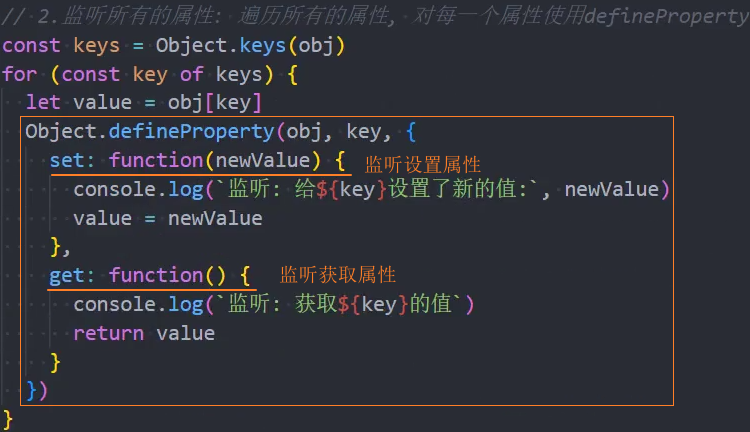
Task: Place cursor on the 'for' keyword
Action: click(20, 75)
